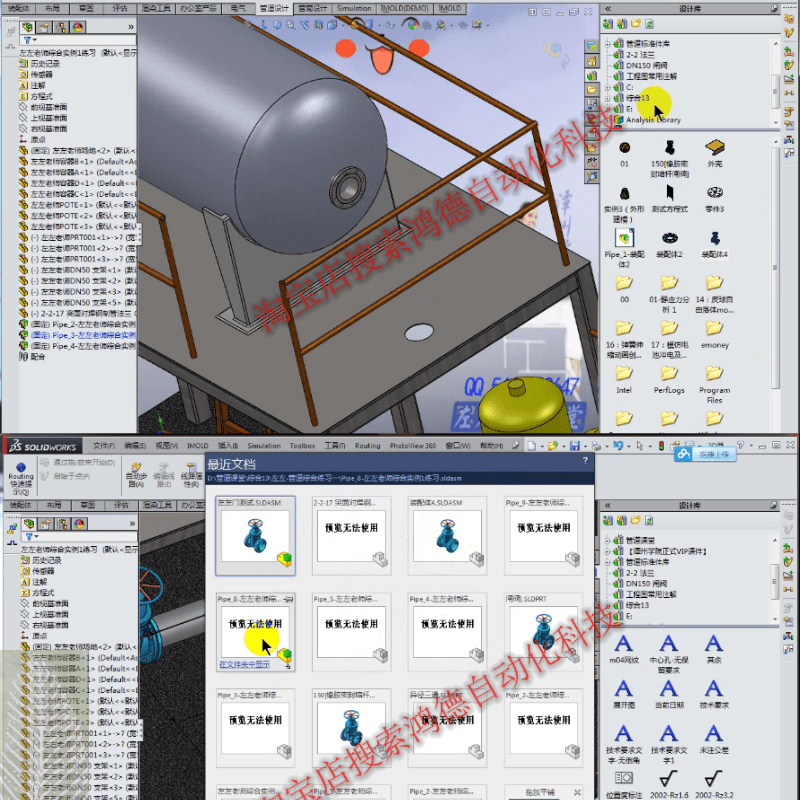Image resolution: width=800 pixels, height=800 pixels.
Task: Open the 视图(V) menu
Action: tap(166, 445)
